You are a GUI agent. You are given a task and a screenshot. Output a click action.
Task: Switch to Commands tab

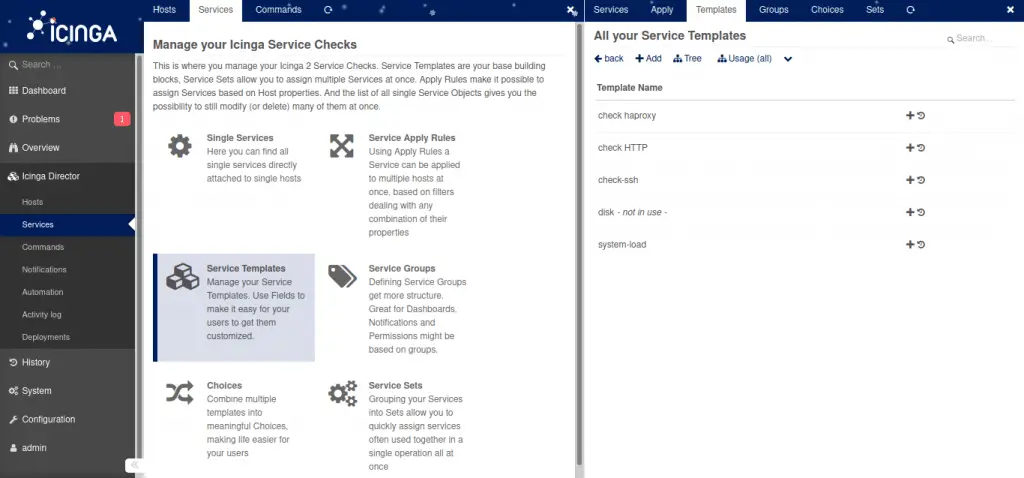pos(278,10)
